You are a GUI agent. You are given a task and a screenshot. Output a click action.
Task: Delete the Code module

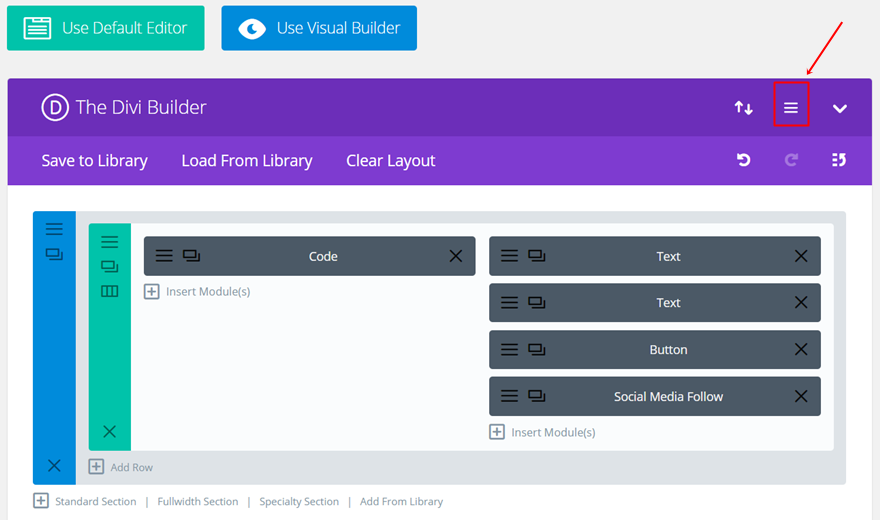456,256
